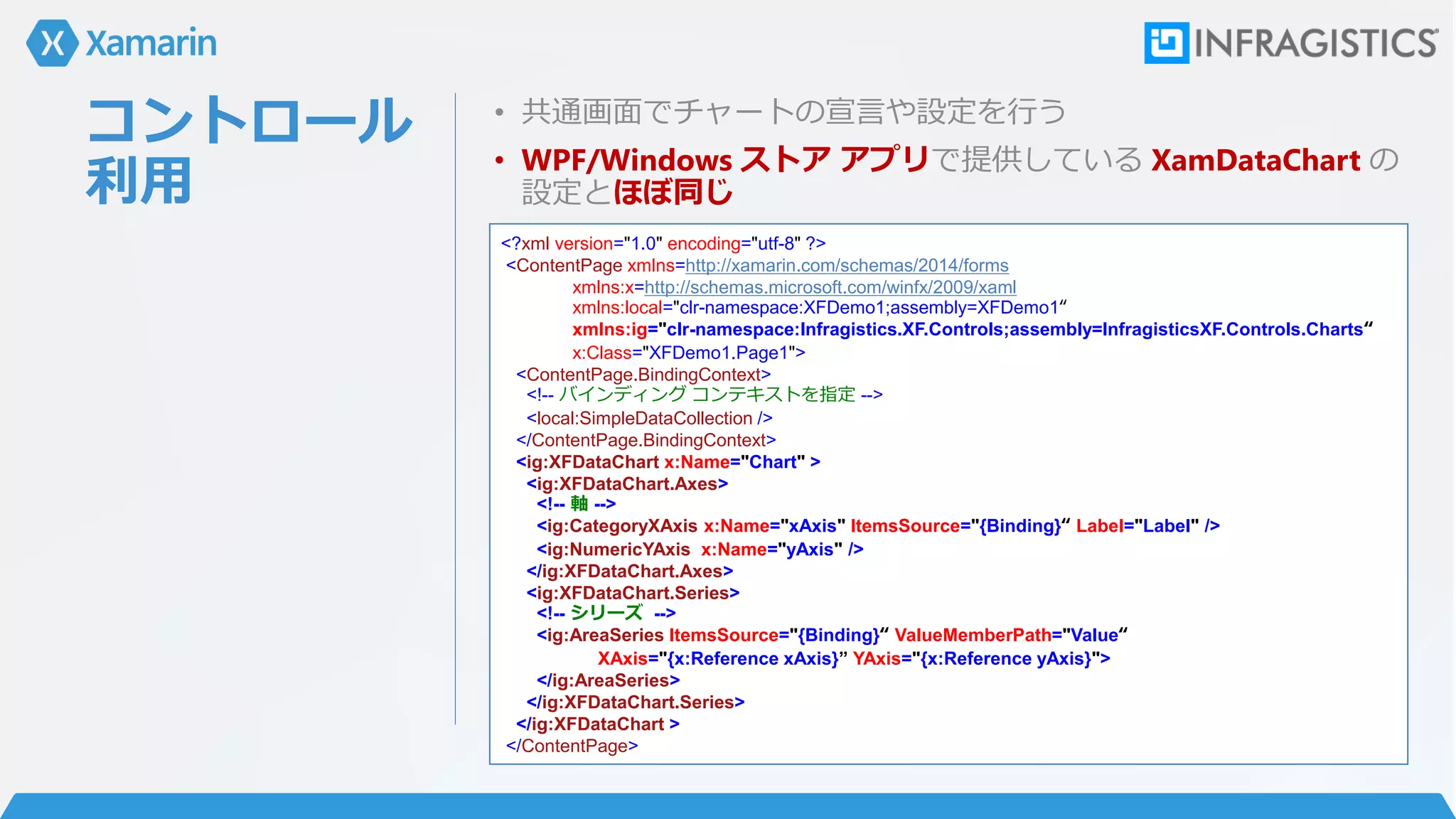Click the Xamarin wordmark text
1456x819 pixels.
pos(151,43)
